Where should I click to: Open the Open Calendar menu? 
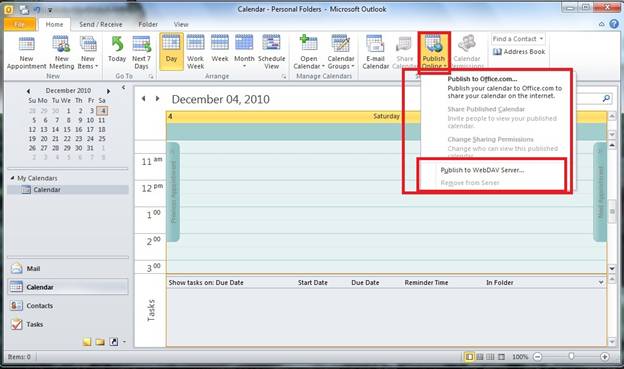click(309, 52)
